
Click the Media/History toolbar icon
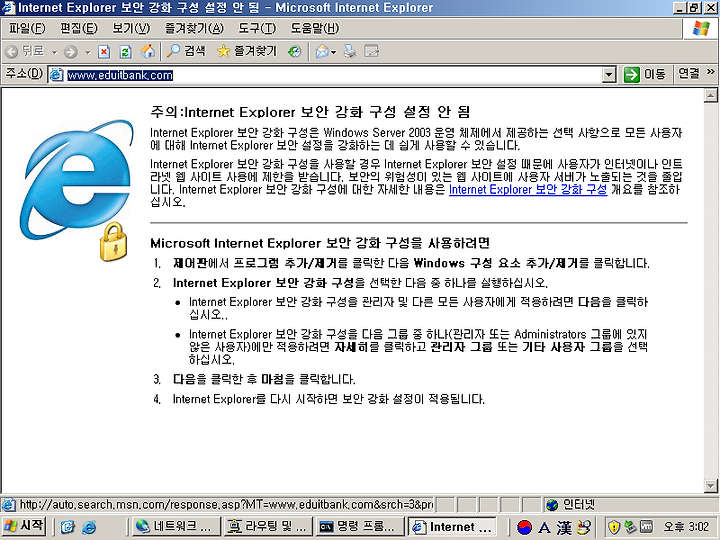click(x=294, y=52)
